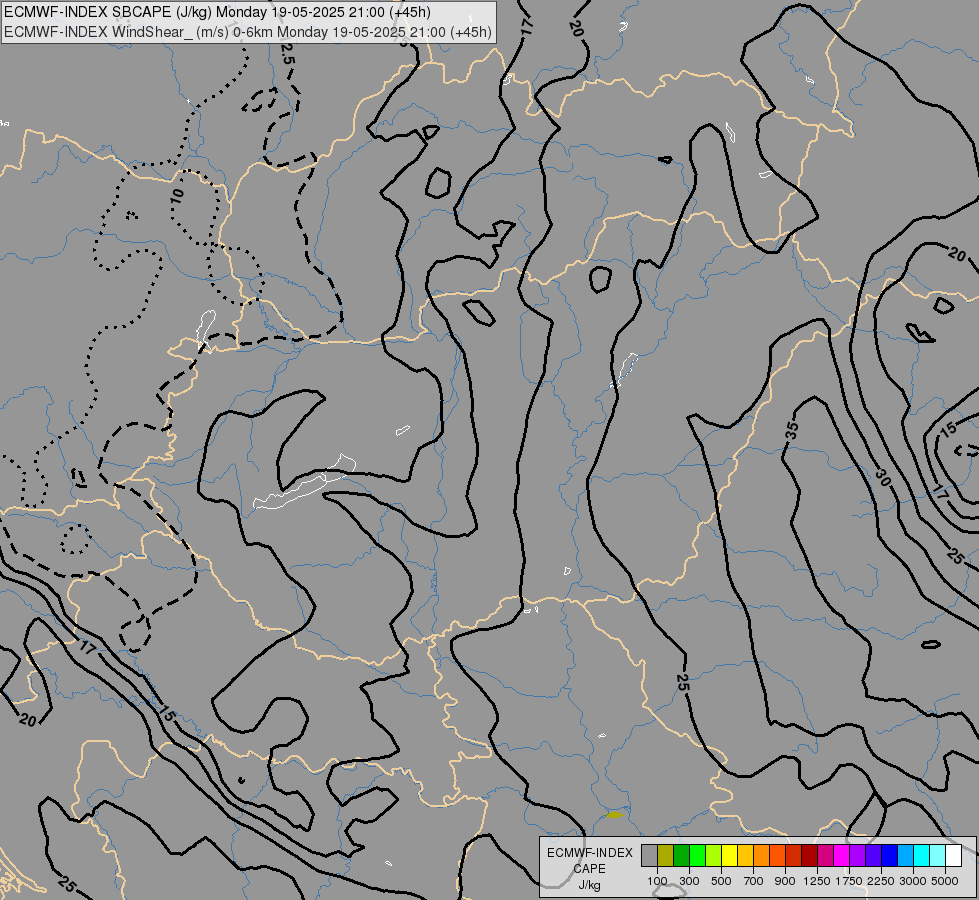
Task: Click the '900' legend scale value
Action: (785, 881)
